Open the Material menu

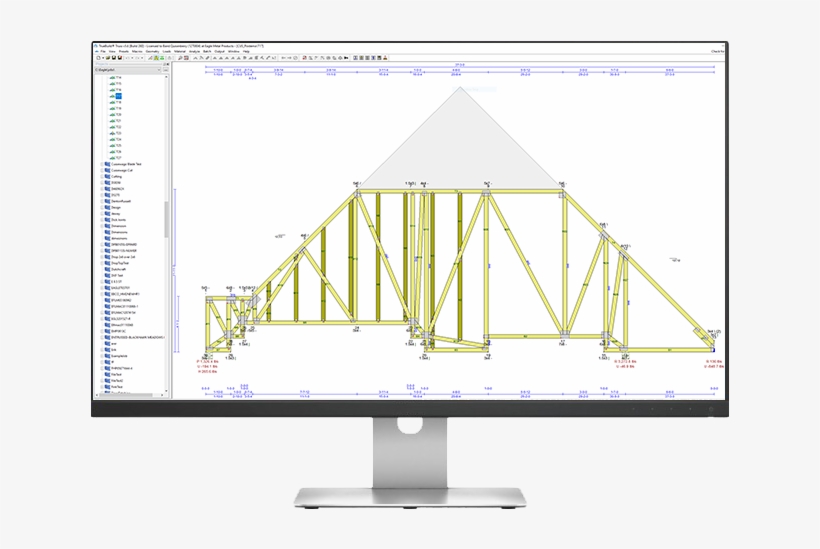tap(180, 52)
